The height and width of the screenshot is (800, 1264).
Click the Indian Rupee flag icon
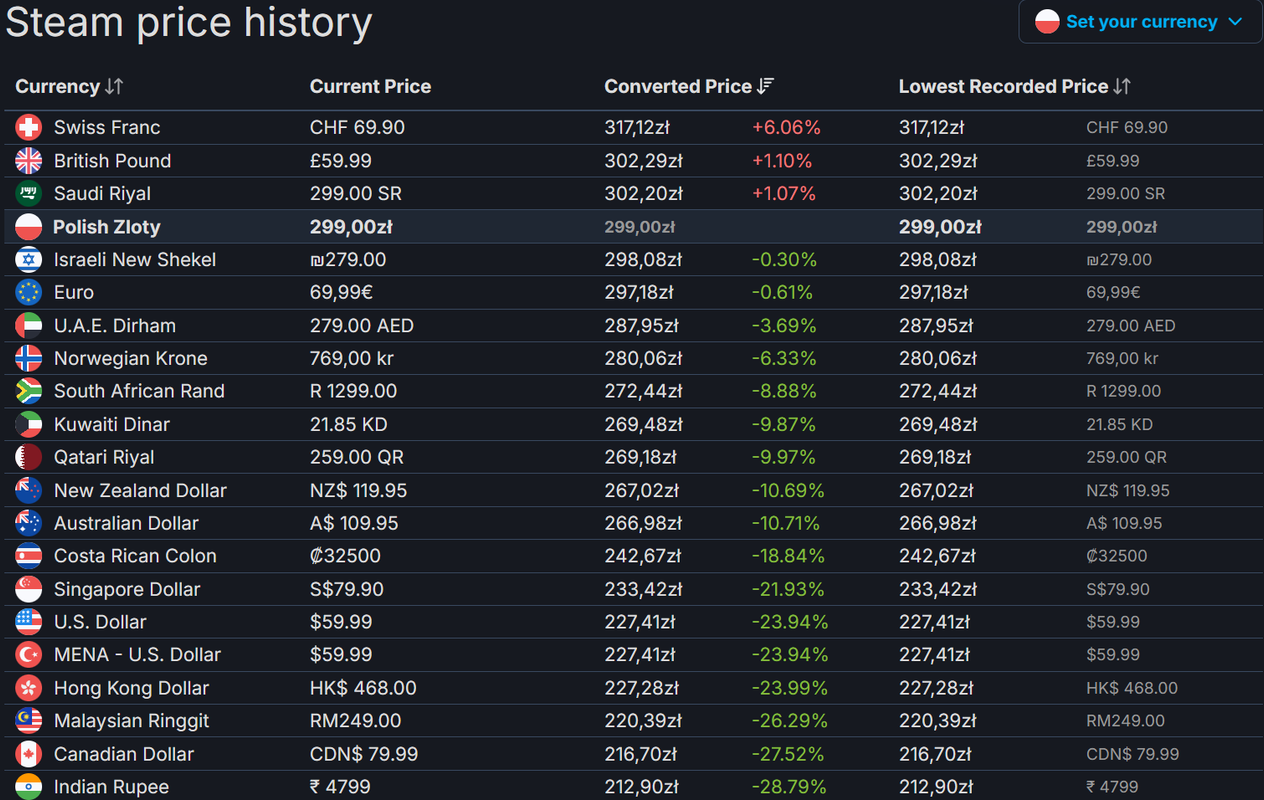pyautogui.click(x=29, y=787)
